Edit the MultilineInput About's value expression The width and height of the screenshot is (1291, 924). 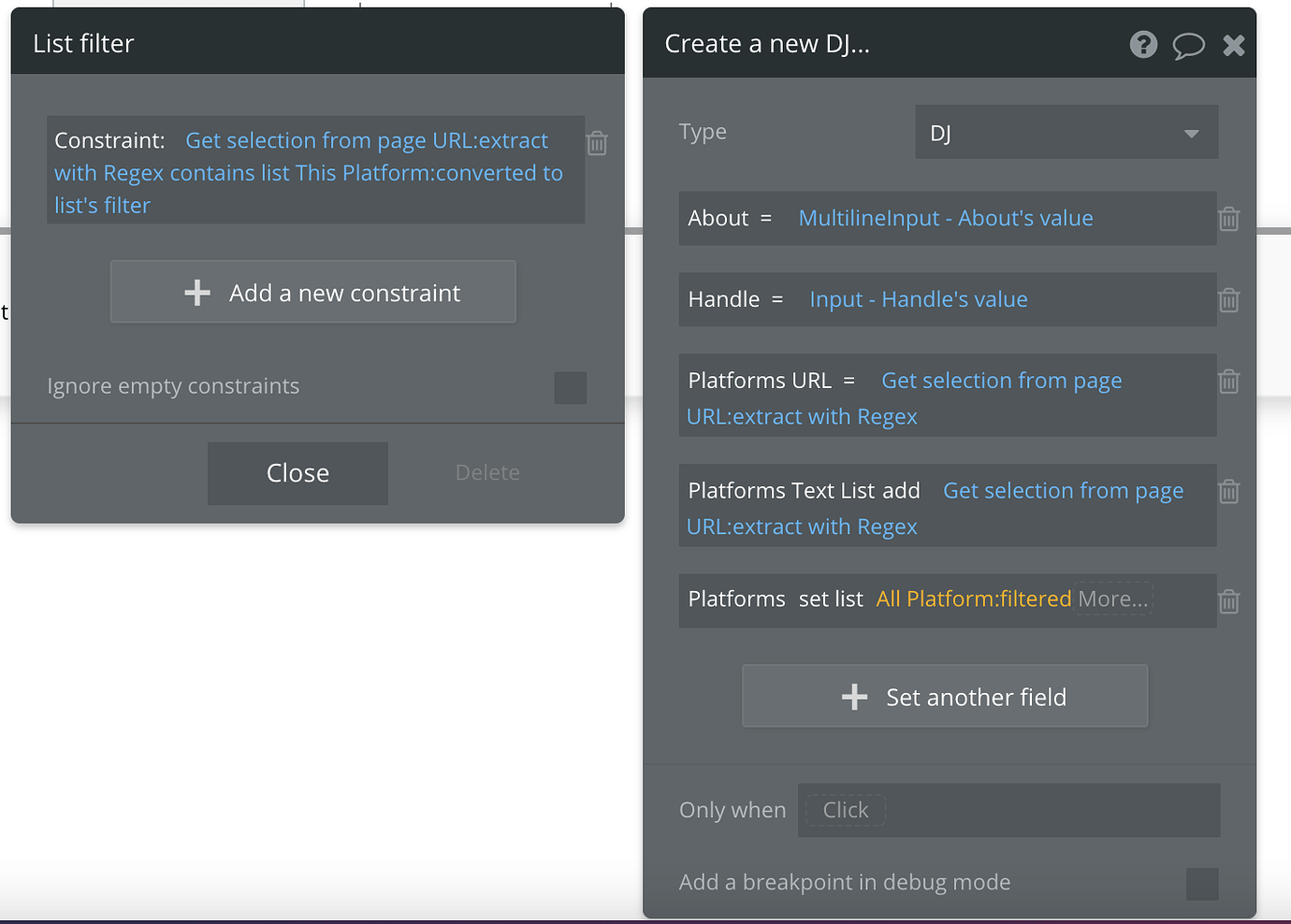(945, 218)
